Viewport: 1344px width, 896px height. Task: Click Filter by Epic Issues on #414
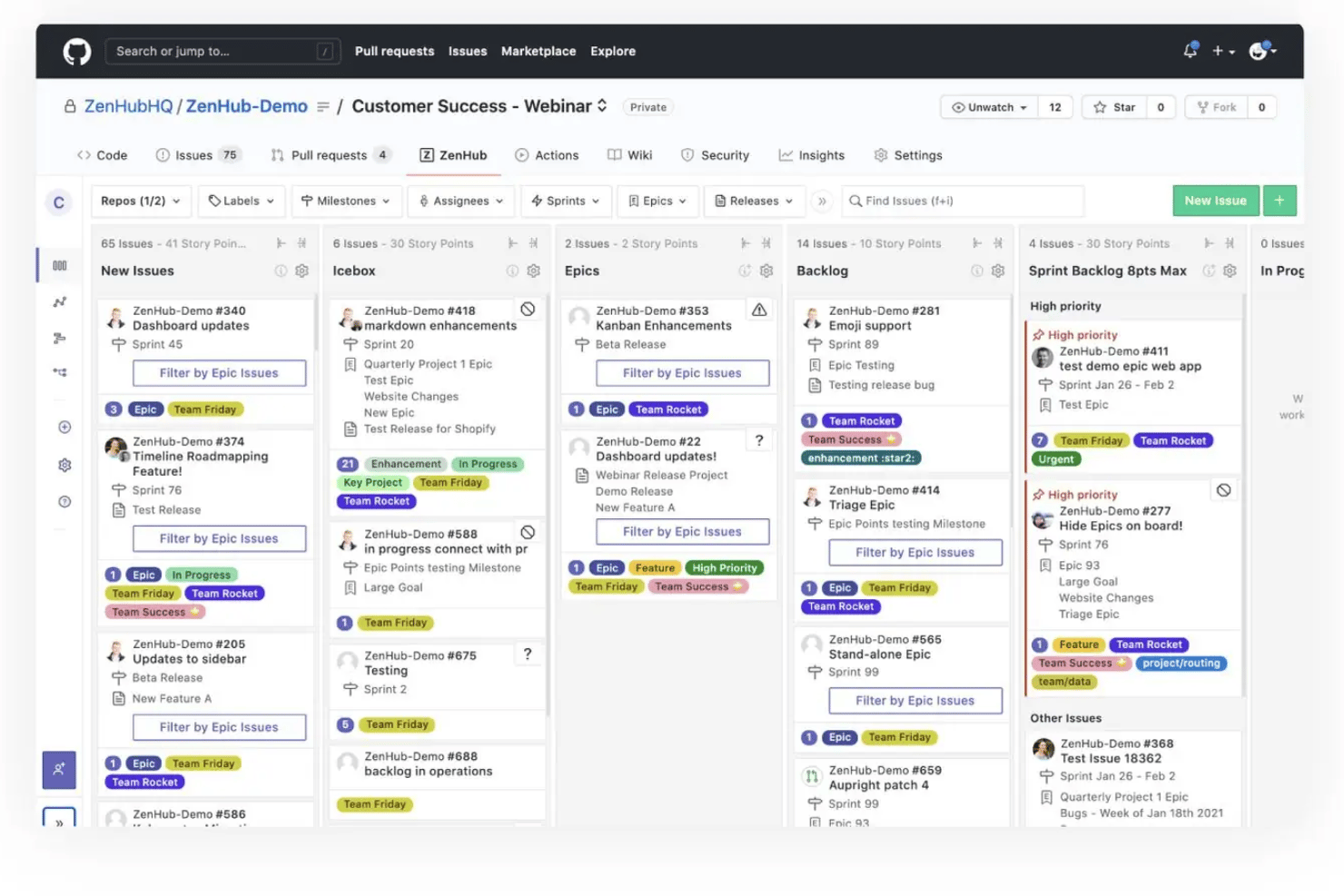[x=915, y=552]
